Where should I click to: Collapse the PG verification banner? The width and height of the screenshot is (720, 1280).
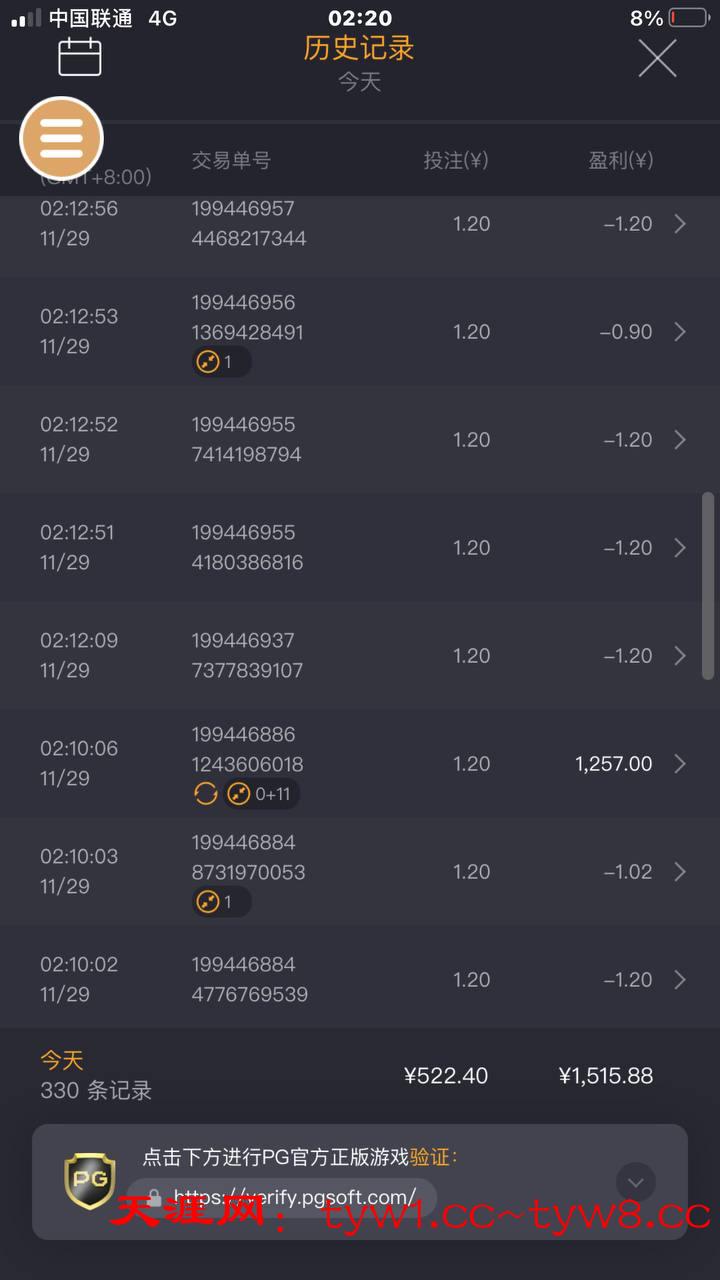tap(636, 1183)
